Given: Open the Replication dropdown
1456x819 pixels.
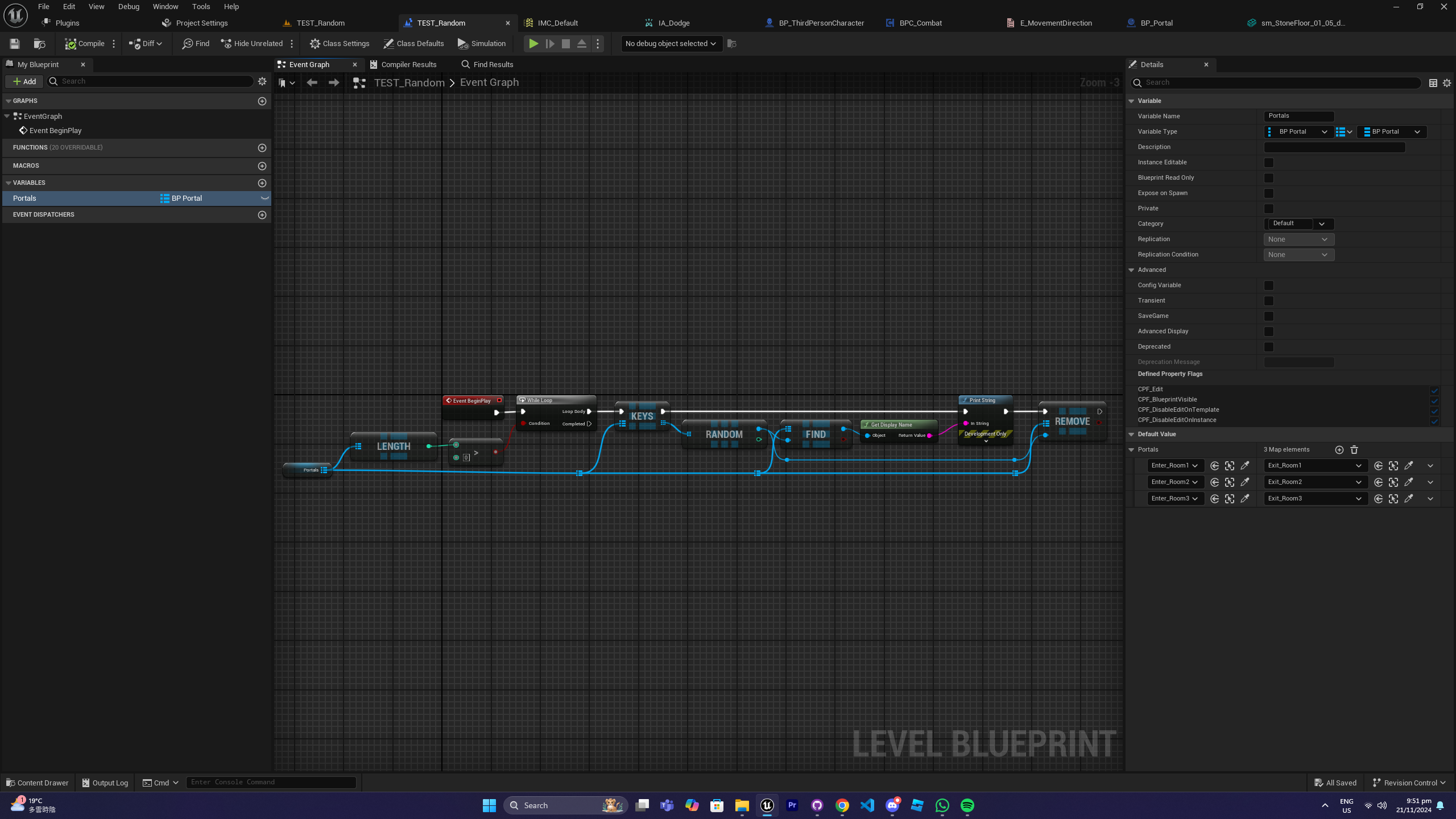Looking at the screenshot, I should [x=1298, y=239].
